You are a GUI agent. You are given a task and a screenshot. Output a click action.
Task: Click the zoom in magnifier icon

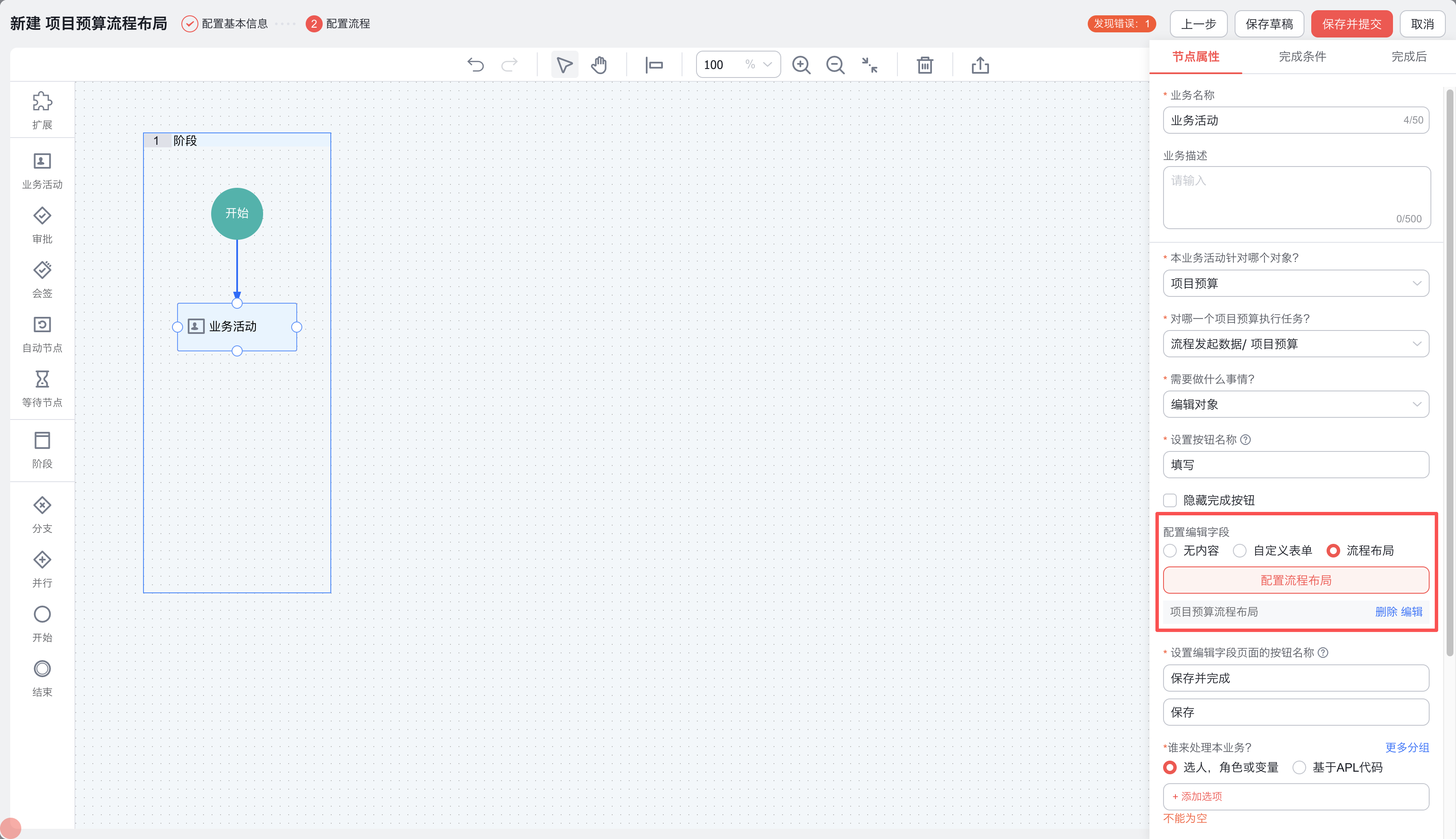pyautogui.click(x=801, y=65)
